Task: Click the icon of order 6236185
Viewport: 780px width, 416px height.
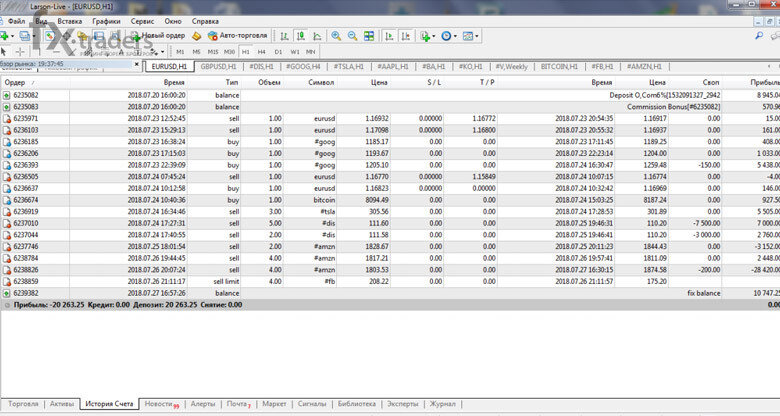Action: [6, 142]
